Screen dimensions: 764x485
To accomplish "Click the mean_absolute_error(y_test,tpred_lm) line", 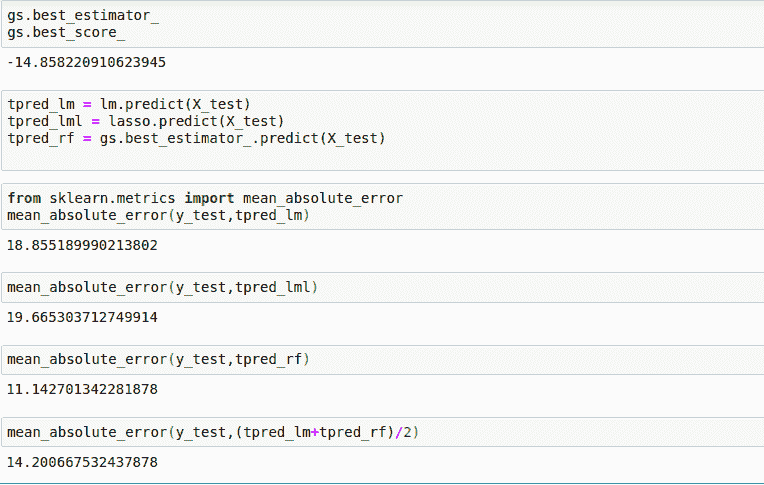I will click(158, 215).
